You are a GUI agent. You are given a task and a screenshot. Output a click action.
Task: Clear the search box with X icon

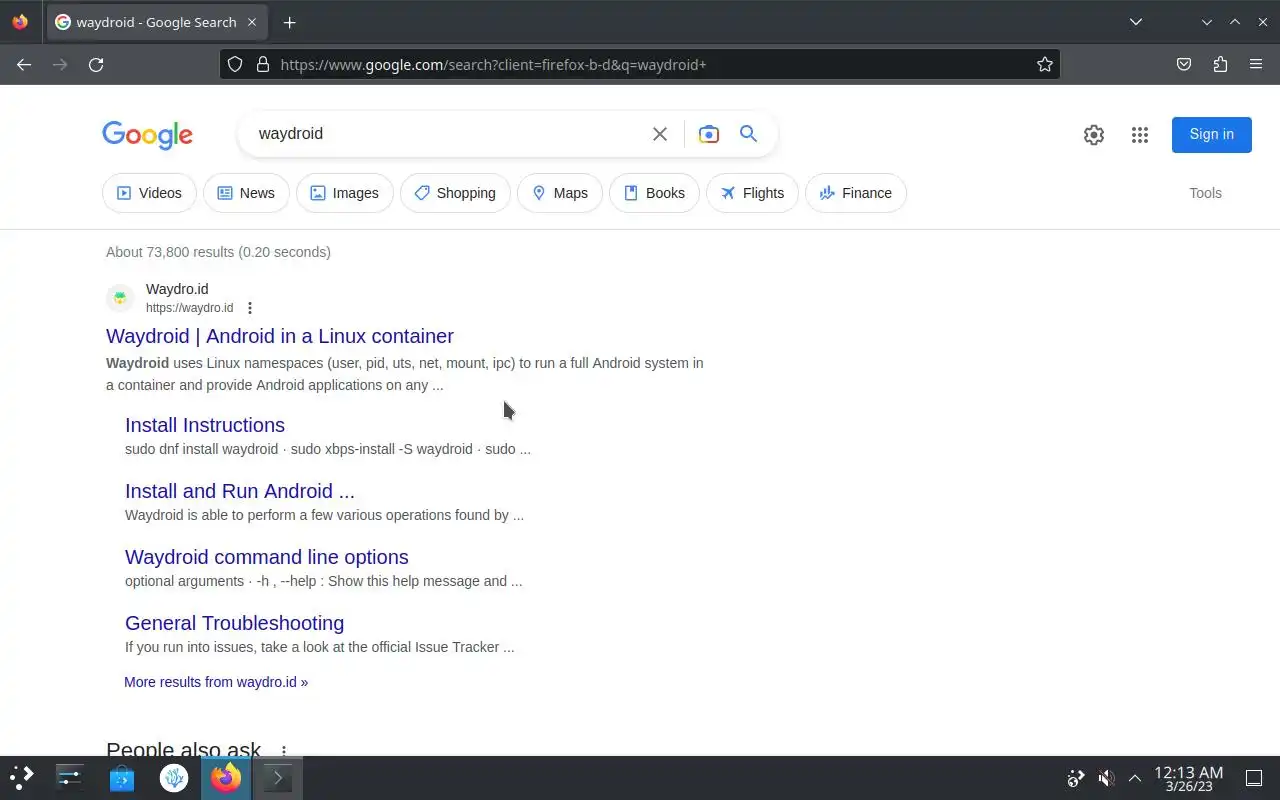[x=660, y=134]
